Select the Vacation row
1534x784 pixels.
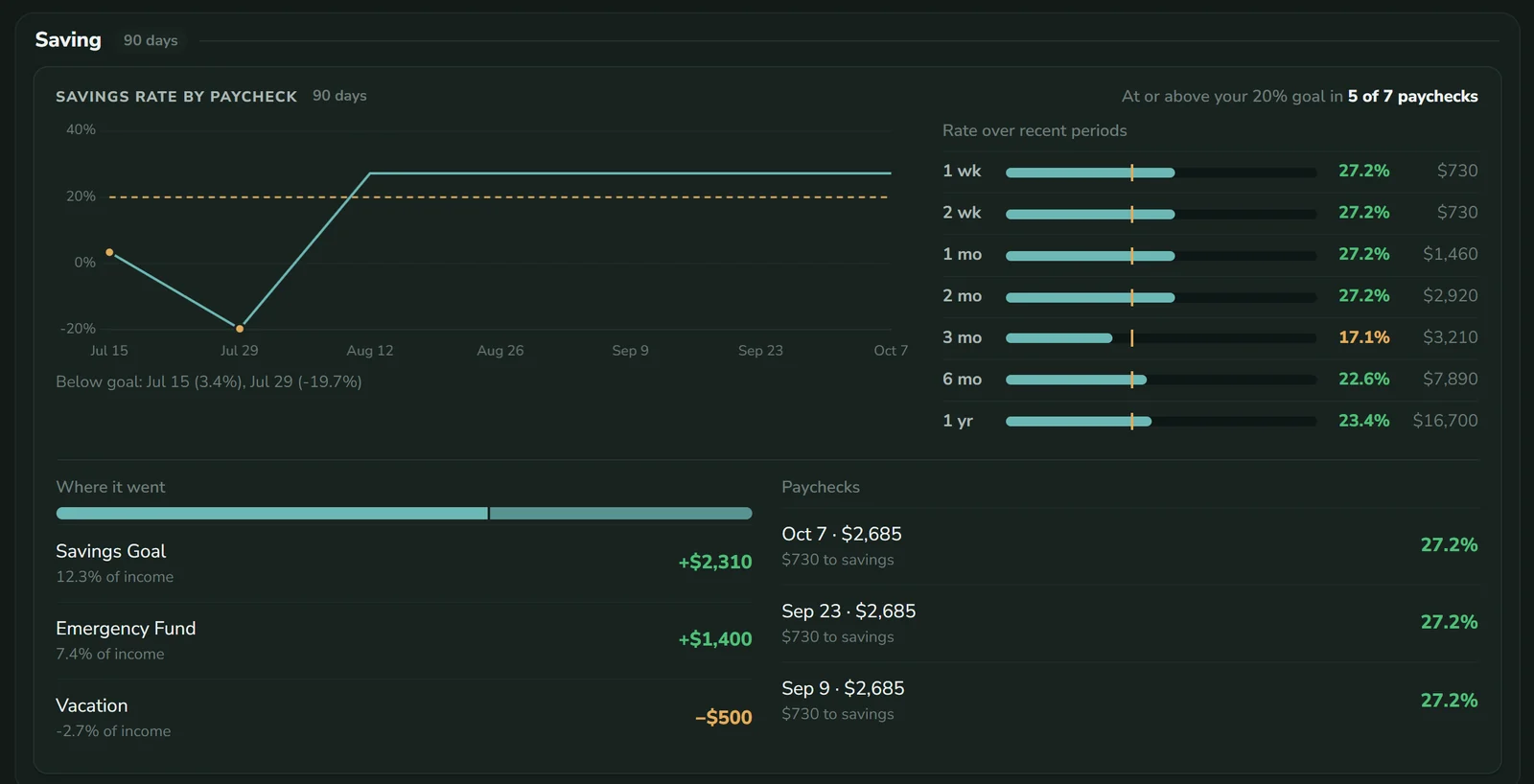coord(404,717)
